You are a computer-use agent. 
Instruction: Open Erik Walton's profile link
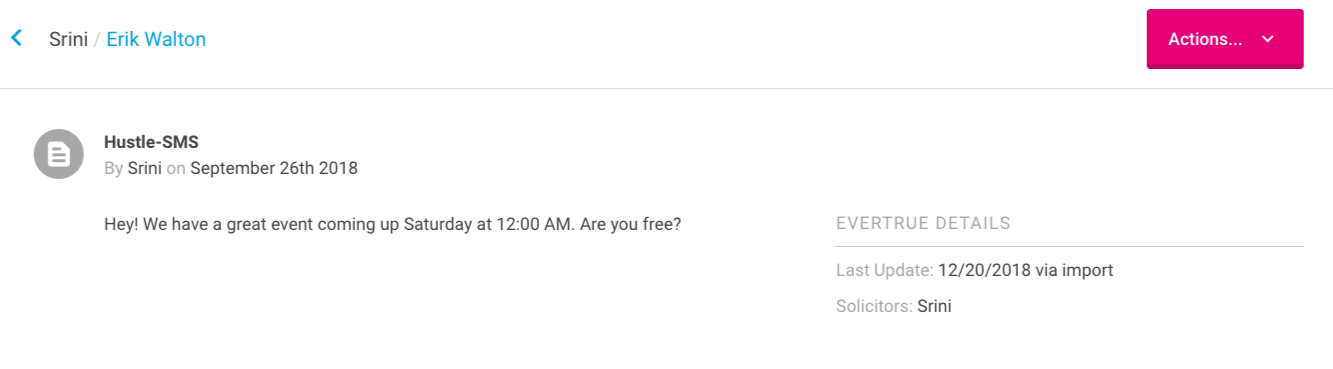coord(156,39)
